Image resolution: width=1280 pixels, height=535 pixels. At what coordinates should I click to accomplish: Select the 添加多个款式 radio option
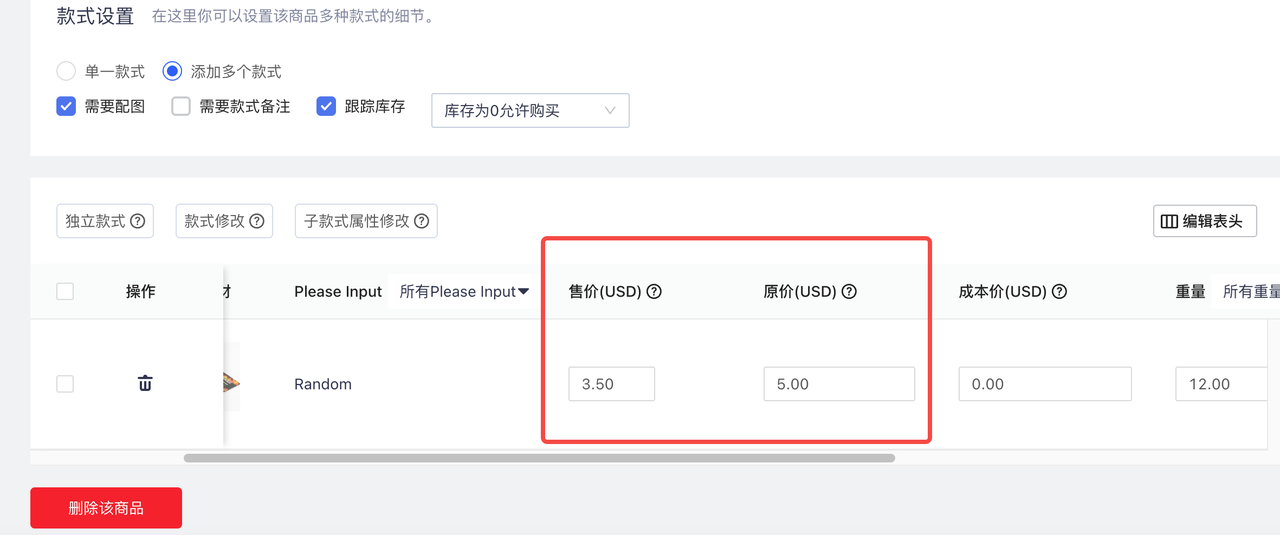[172, 71]
